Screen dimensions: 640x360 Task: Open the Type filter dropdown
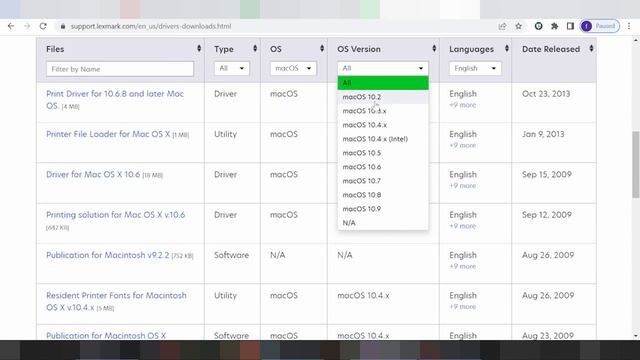[231, 68]
